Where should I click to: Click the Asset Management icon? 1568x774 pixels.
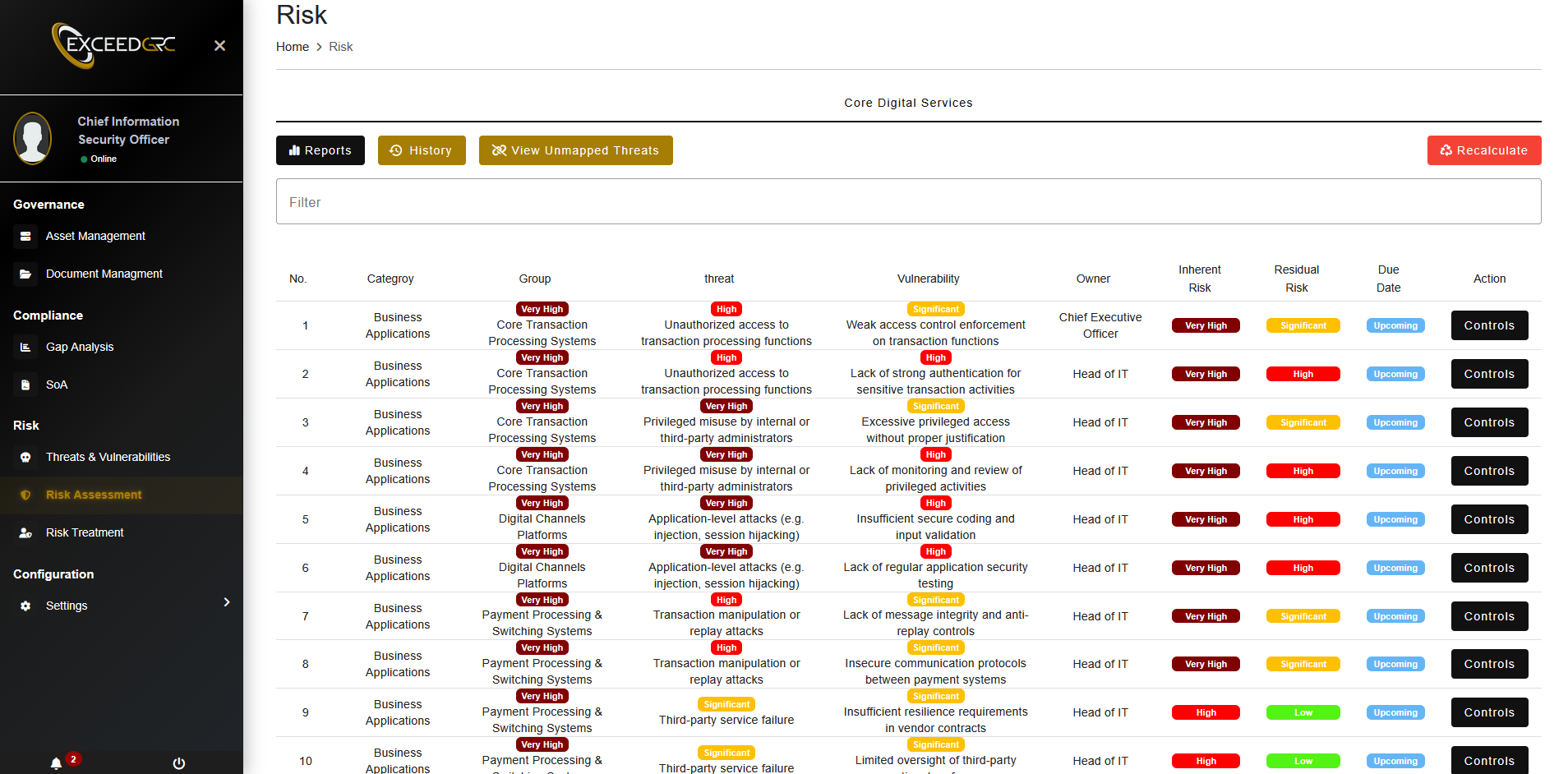(25, 237)
